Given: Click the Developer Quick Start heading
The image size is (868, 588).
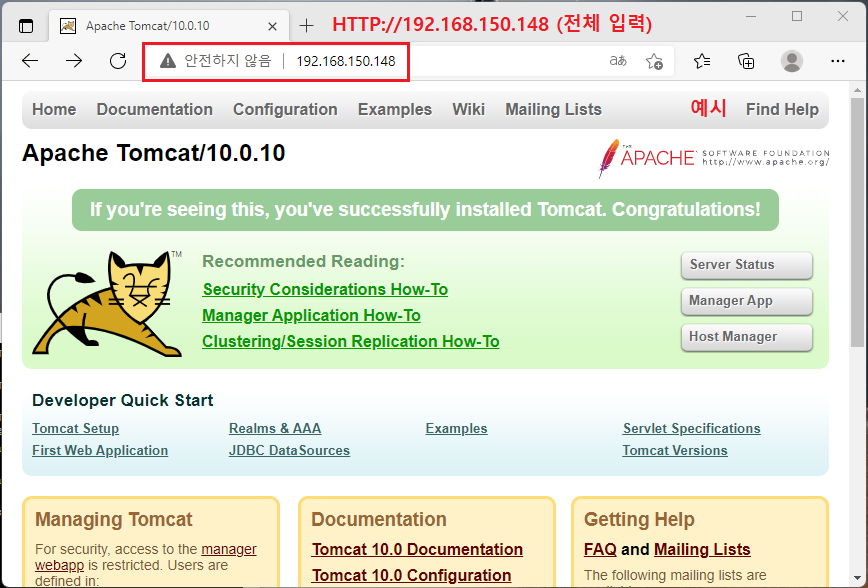Looking at the screenshot, I should click(122, 400).
